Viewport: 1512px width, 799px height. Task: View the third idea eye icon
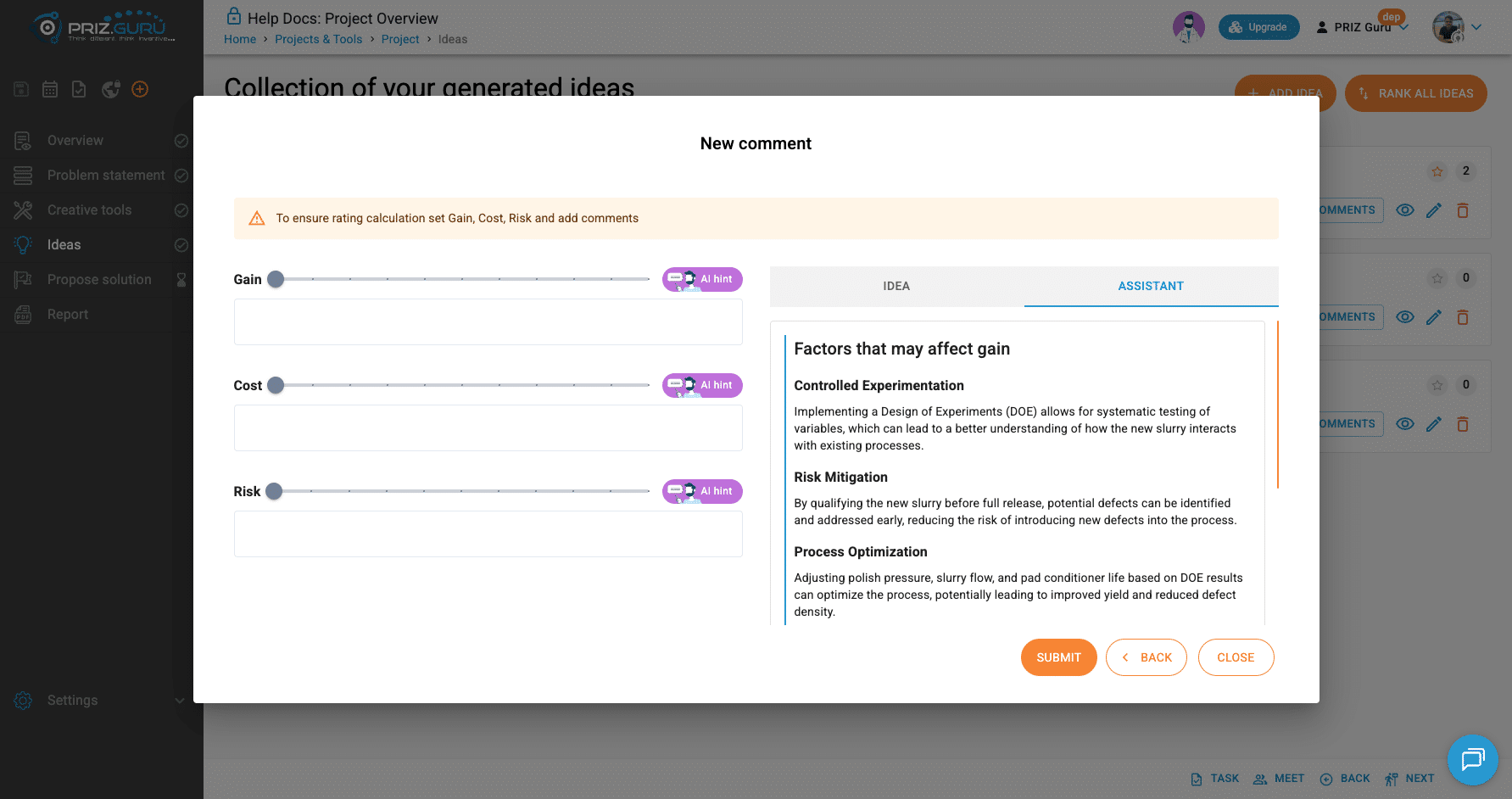[x=1405, y=424]
